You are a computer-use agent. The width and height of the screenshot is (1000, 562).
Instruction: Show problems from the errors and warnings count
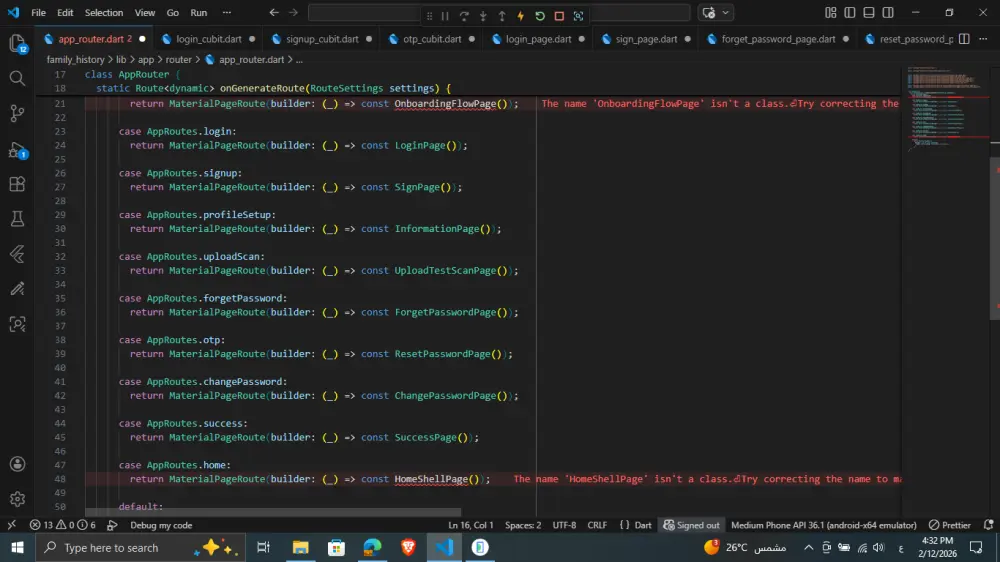click(62, 525)
